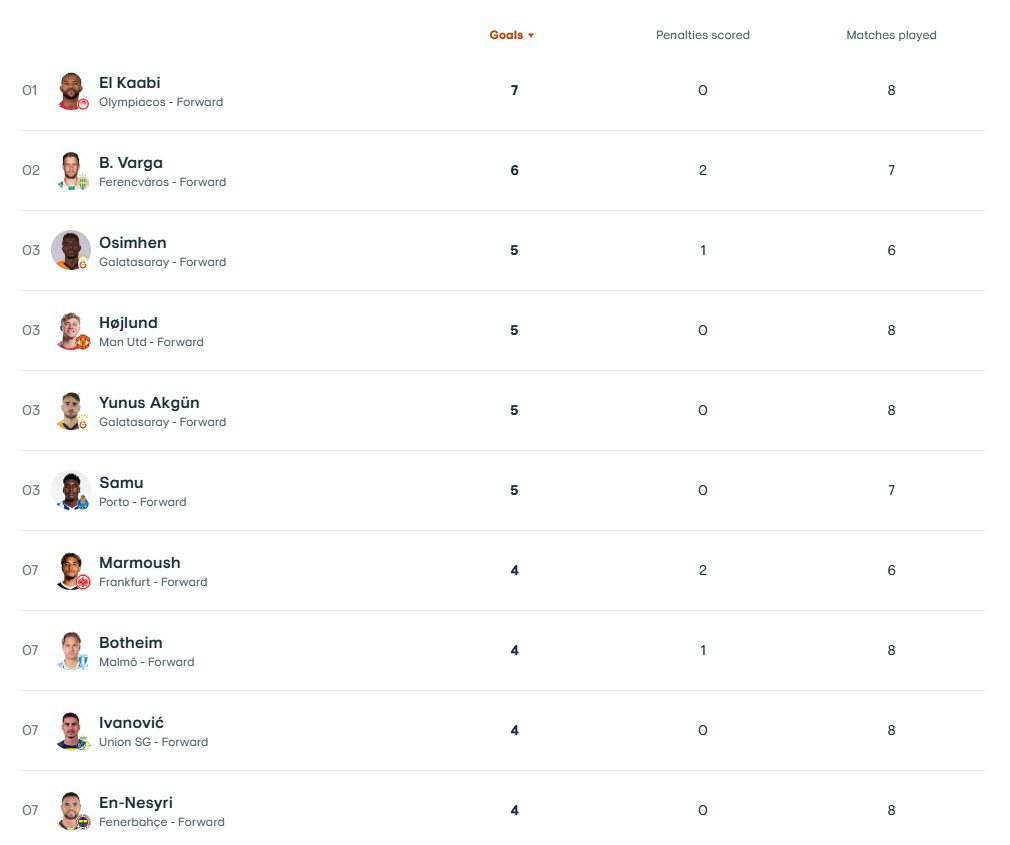Click En-Nesyri name link
The image size is (1010, 845).
(x=135, y=803)
